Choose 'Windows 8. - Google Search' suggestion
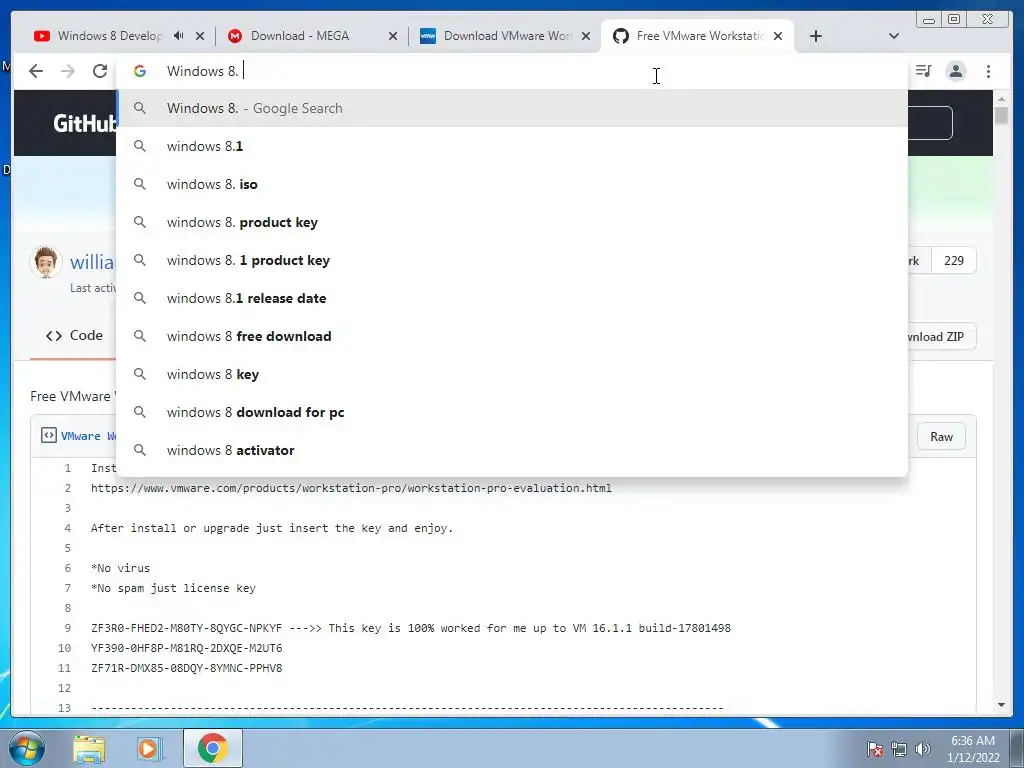 (x=512, y=108)
